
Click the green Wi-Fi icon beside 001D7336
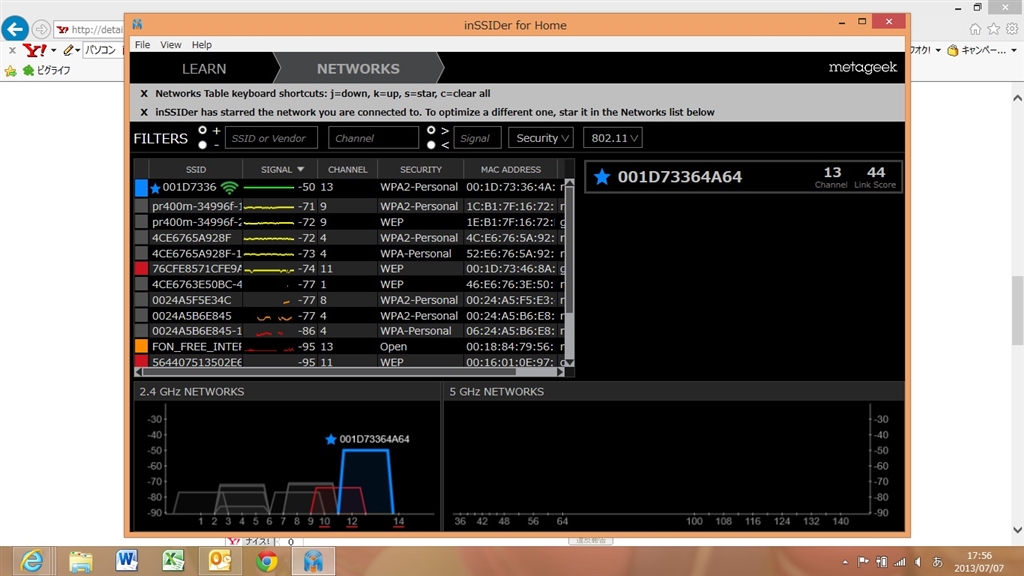point(229,188)
